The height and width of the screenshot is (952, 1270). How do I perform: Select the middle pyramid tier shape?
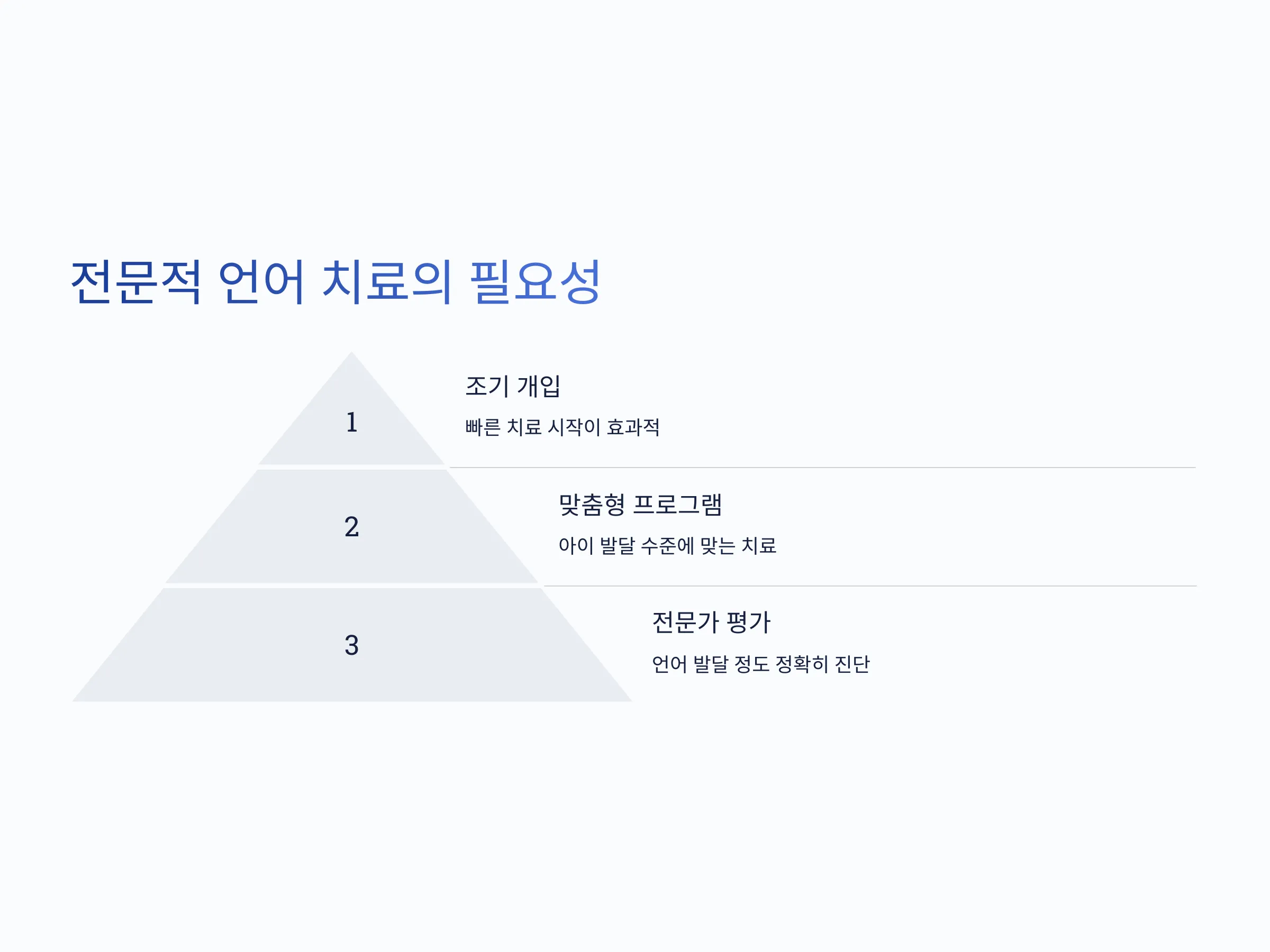(x=351, y=526)
